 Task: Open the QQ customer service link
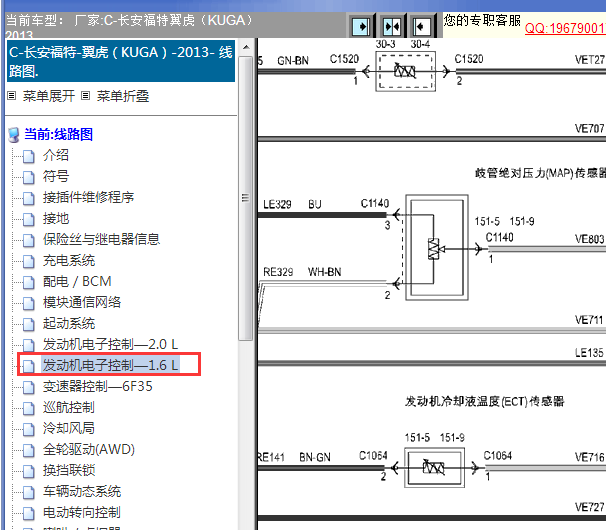[x=565, y=28]
